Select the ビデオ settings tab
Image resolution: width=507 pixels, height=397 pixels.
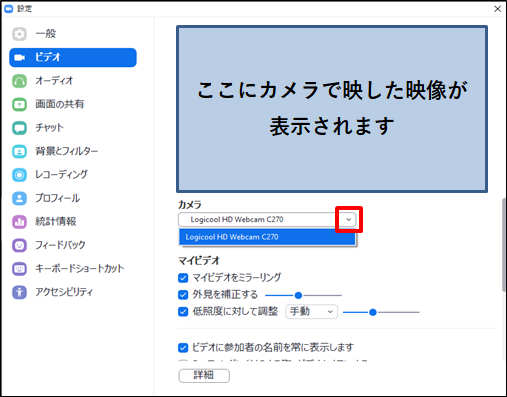73,58
